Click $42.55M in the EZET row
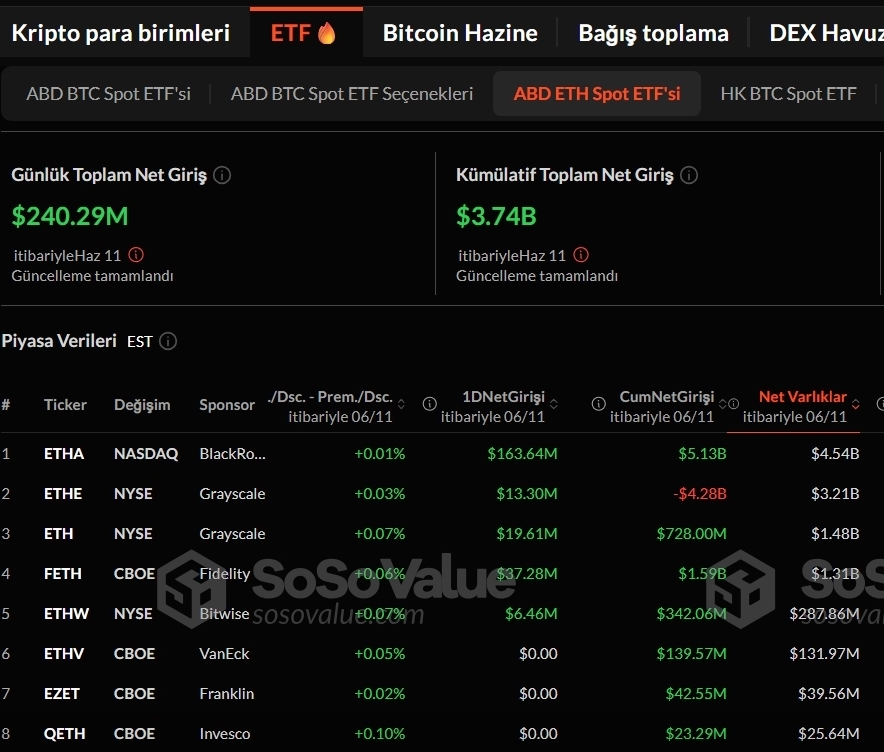This screenshot has height=752, width=884. pos(696,694)
